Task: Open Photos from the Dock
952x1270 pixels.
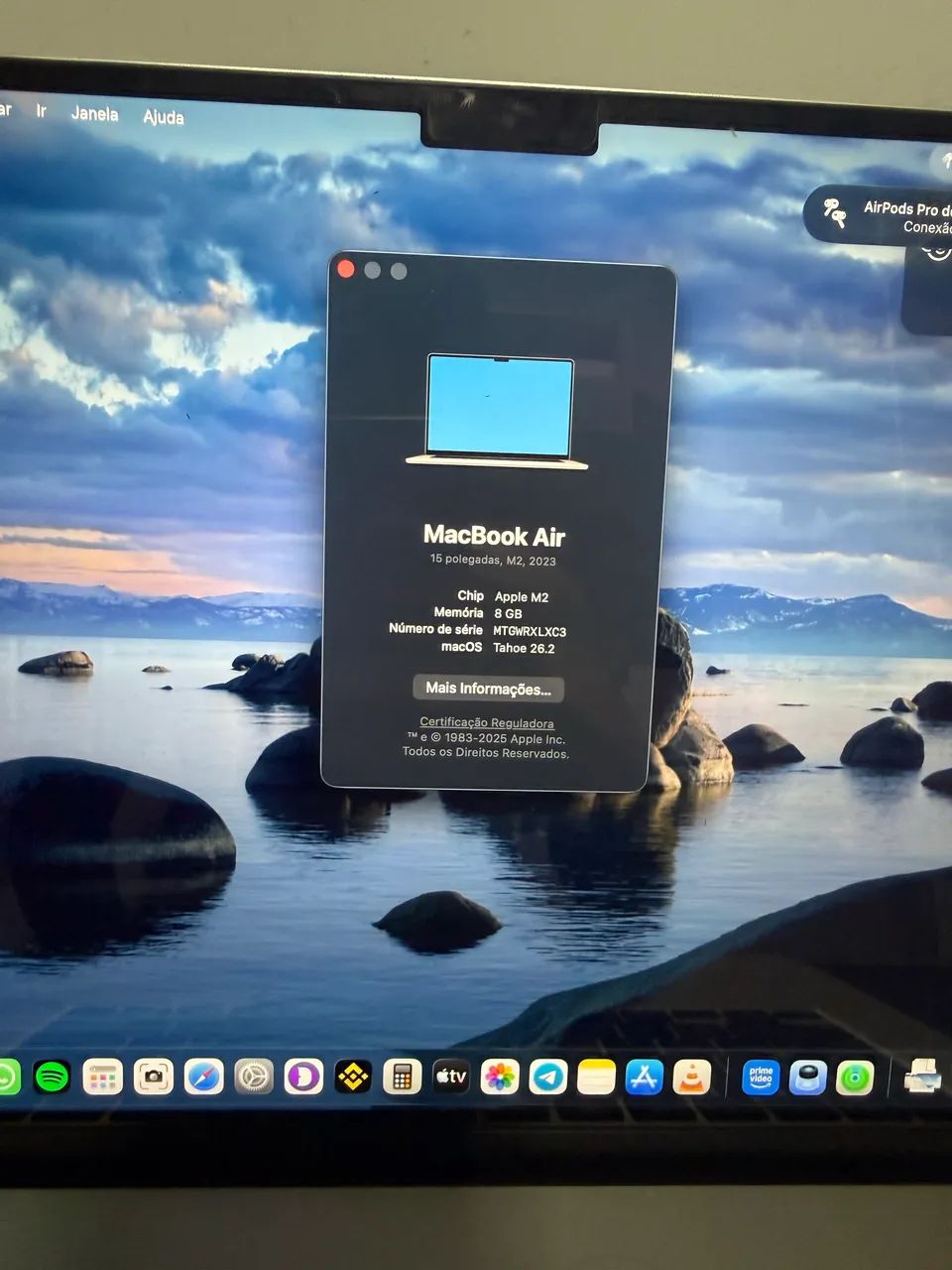Action: tap(500, 1077)
